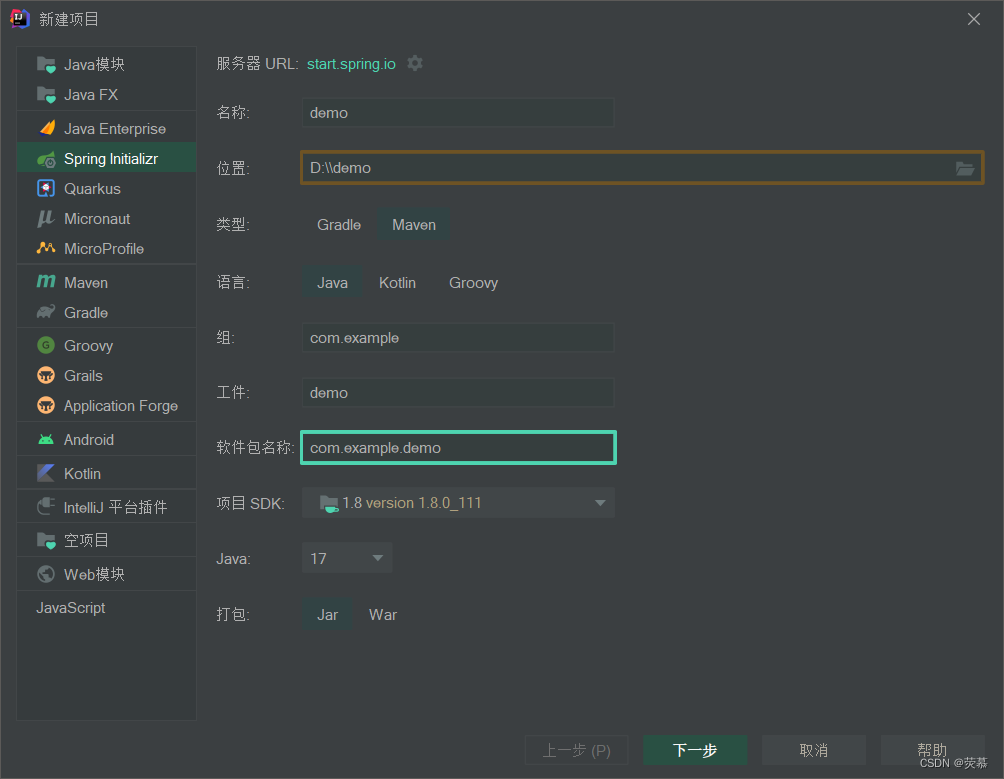Click the Gradle elephant icon in sidebar
1004x779 pixels.
tap(46, 312)
